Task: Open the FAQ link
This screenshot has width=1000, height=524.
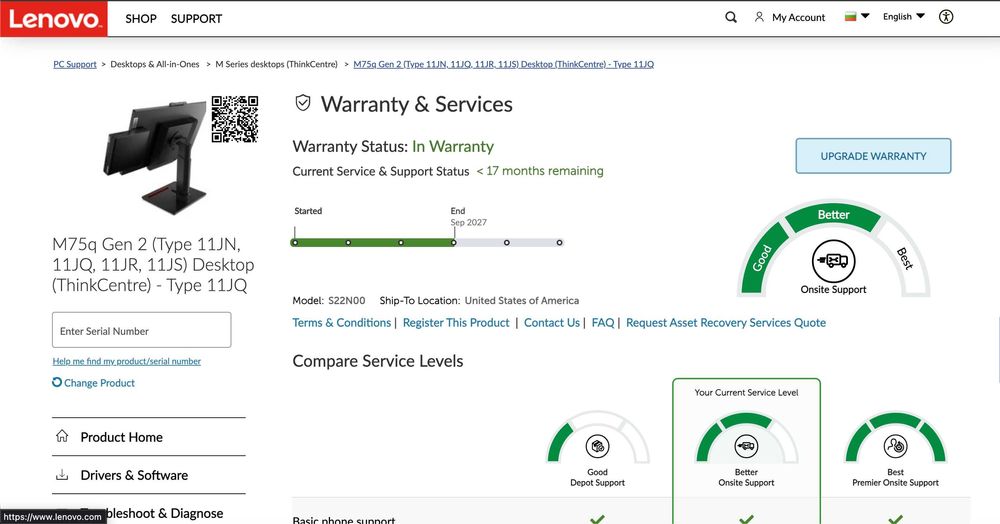Action: click(x=603, y=323)
